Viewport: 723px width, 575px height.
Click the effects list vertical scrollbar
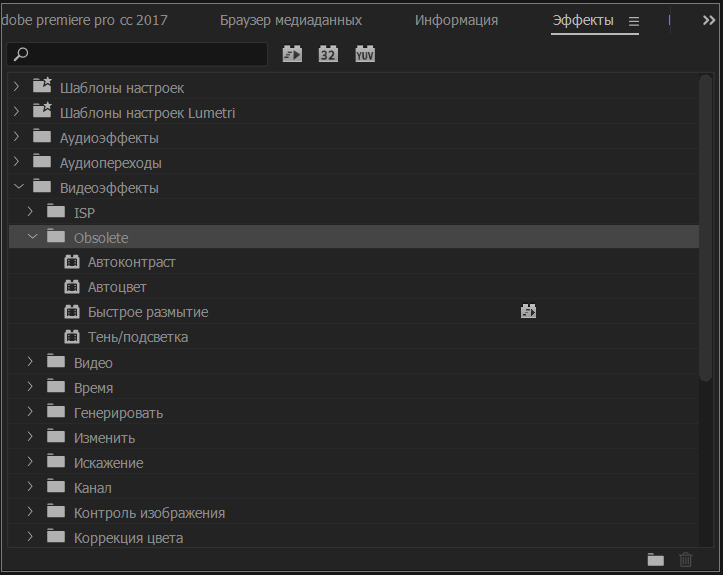(x=705, y=228)
